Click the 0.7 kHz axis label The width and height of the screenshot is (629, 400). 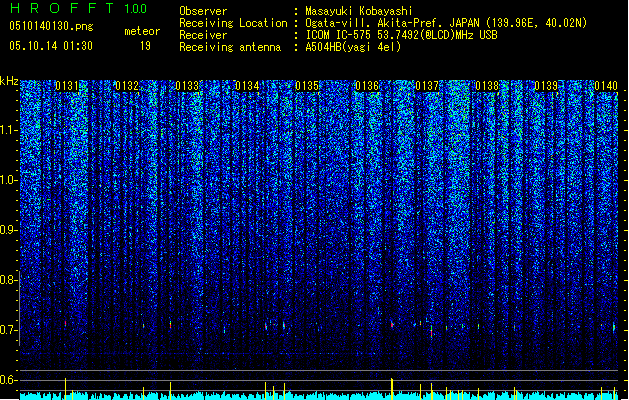point(8,330)
